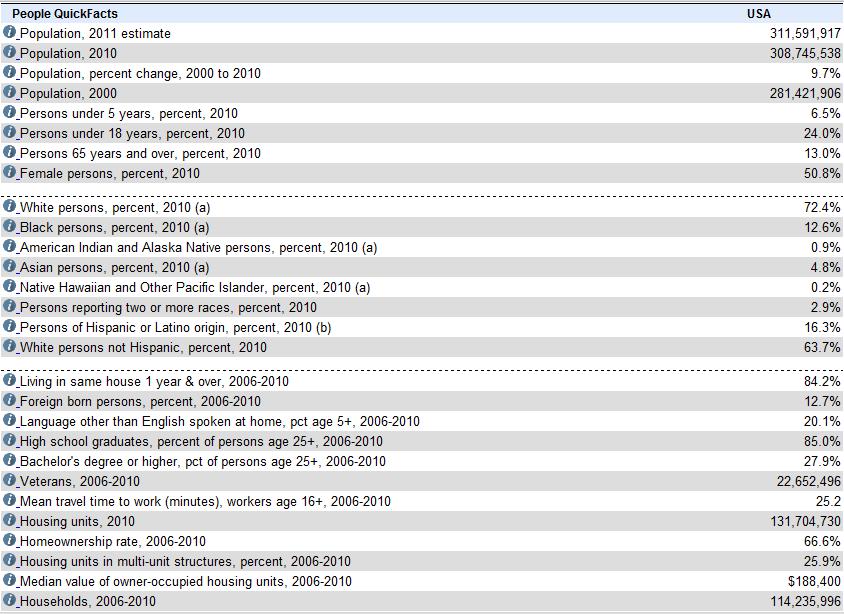Screen dimensions: 844x614
Task: Click info icon beside Housing units, 2010
Action: pos(9,520)
